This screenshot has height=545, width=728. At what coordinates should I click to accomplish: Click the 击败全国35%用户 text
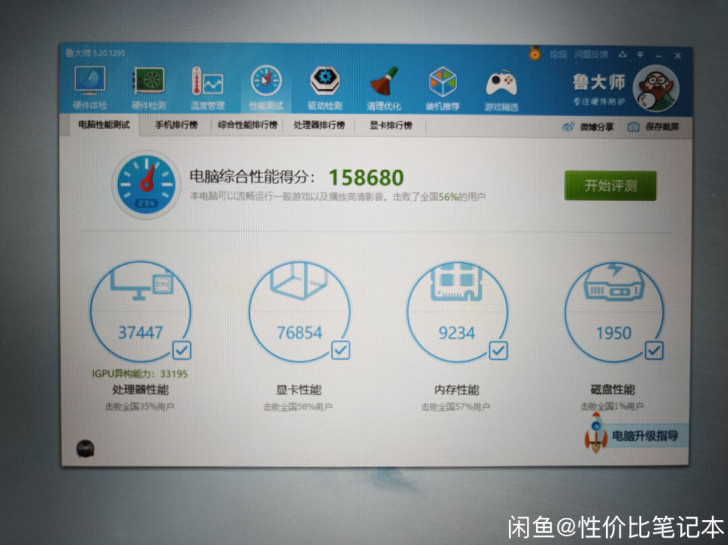(x=139, y=407)
